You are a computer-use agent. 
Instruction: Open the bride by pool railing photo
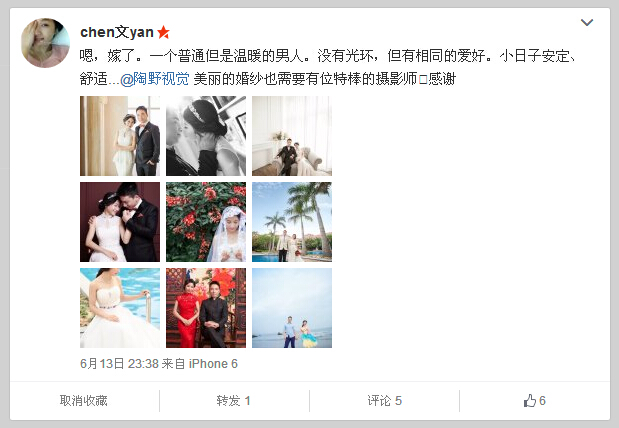[x=120, y=308]
